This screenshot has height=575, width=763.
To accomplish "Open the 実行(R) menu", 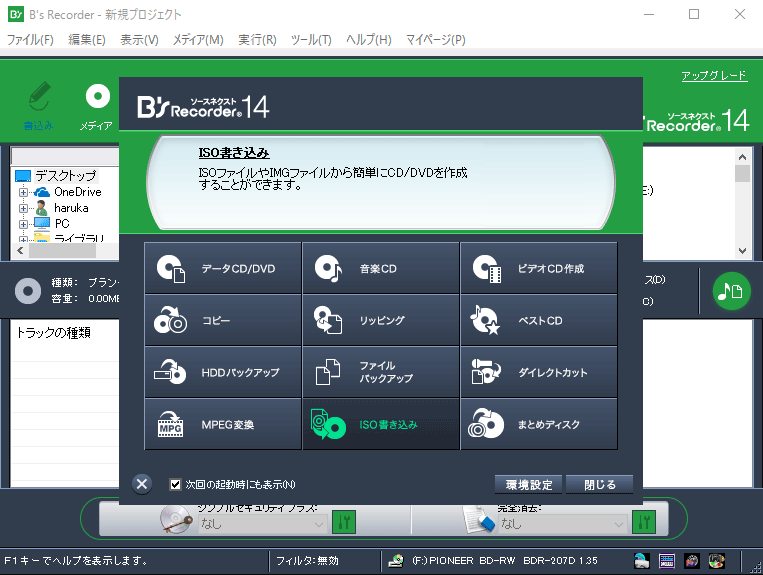I will pos(257,39).
